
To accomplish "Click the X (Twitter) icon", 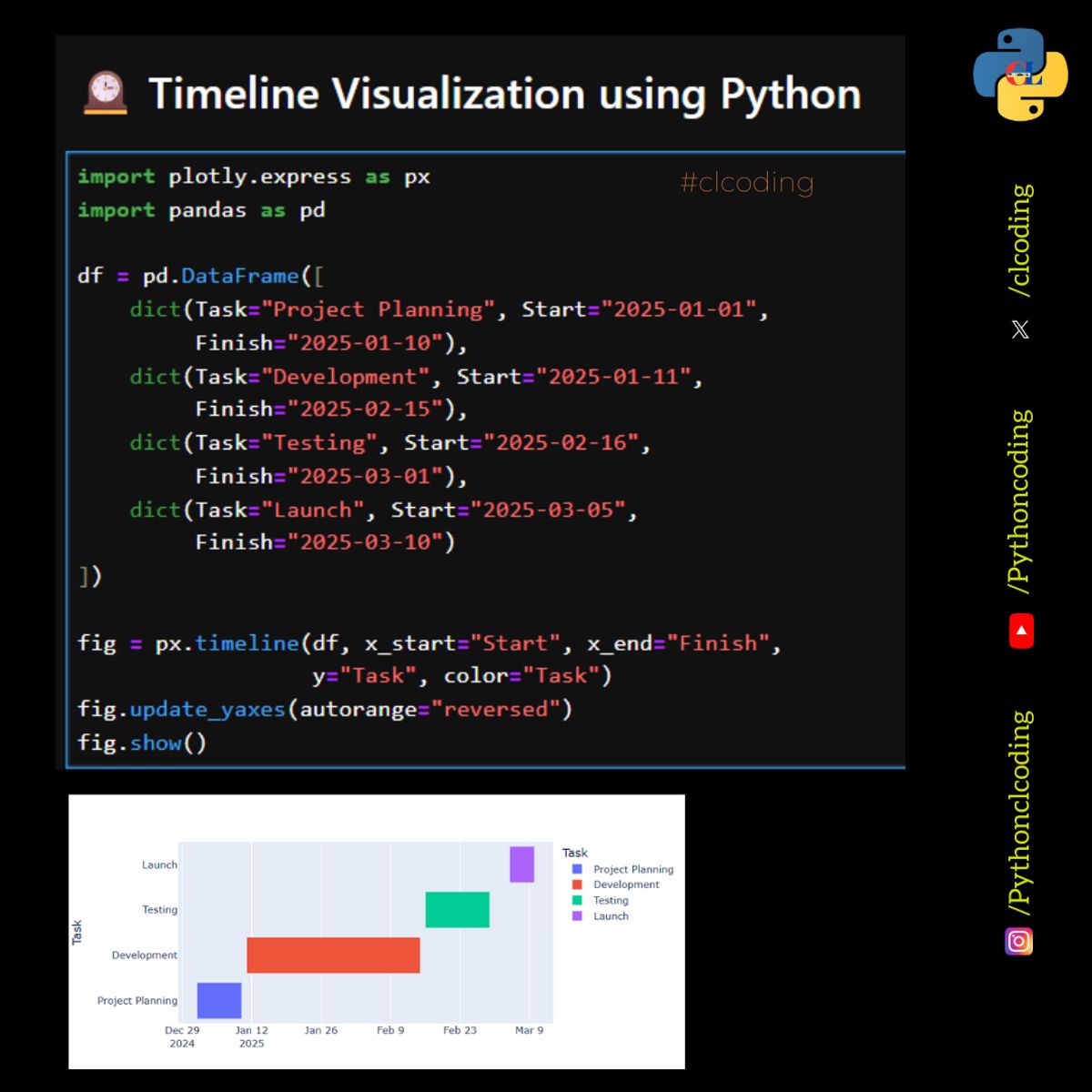I will tap(1020, 329).
